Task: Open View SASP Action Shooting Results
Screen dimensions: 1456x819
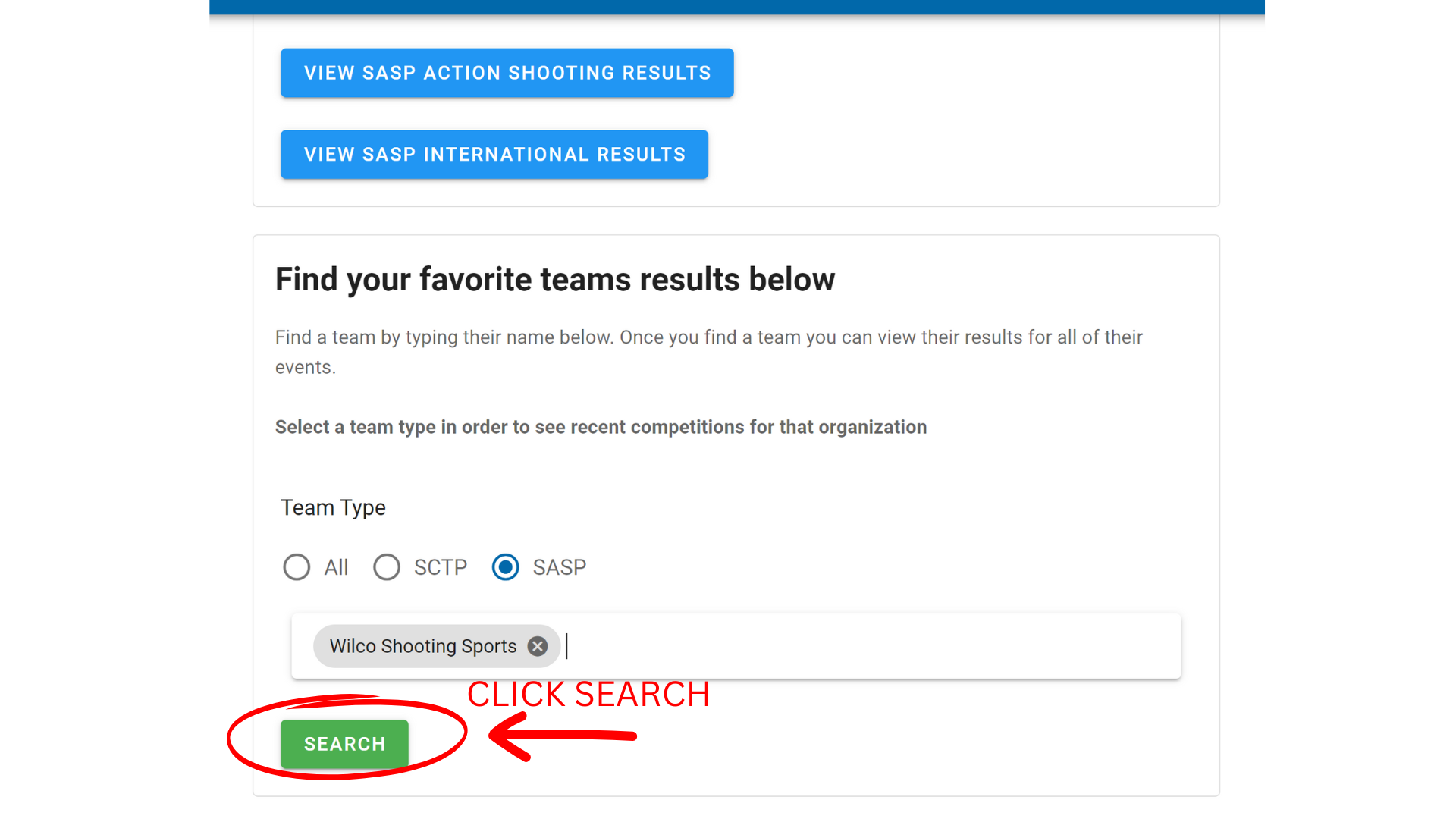Action: (x=507, y=73)
